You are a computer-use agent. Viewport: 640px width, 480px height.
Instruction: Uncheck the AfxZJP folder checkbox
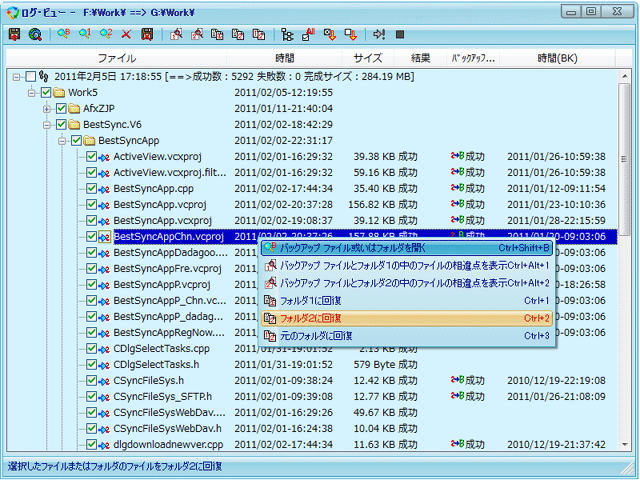61,109
